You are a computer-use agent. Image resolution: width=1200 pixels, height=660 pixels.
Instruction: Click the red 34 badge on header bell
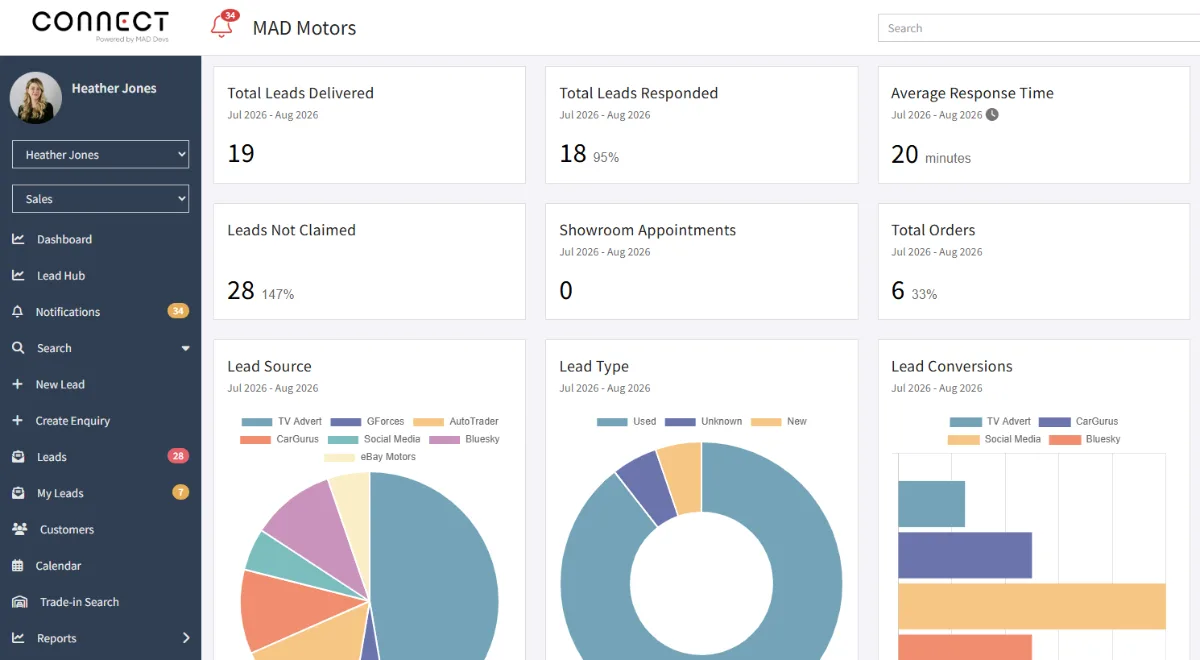point(231,15)
